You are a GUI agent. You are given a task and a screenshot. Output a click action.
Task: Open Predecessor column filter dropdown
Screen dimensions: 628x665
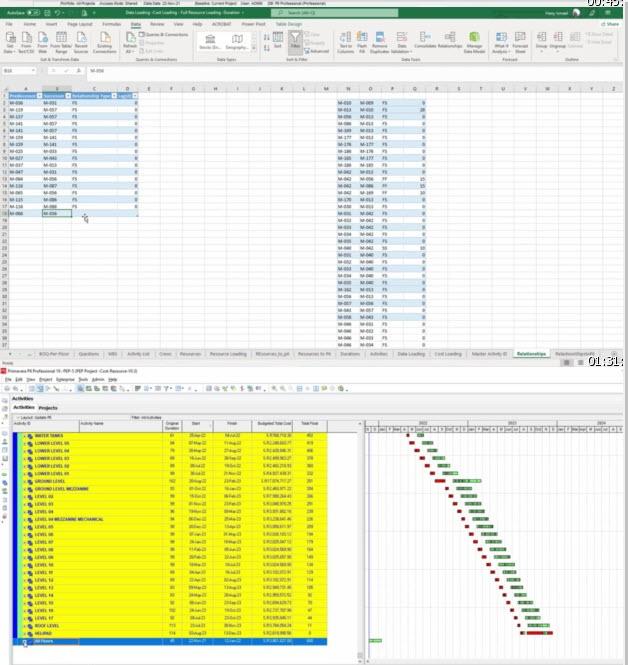pyautogui.click(x=39, y=96)
